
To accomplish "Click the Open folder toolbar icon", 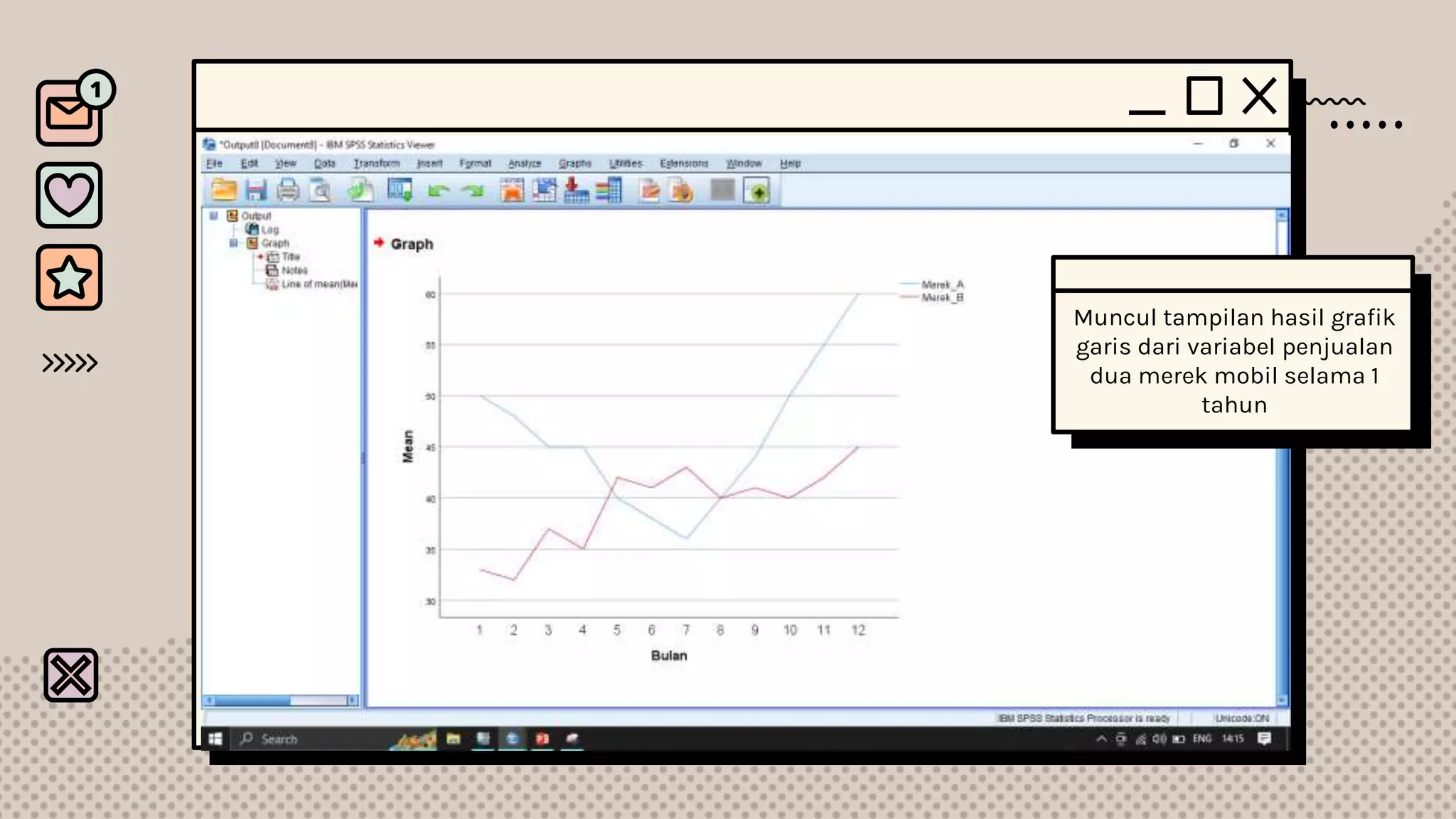I will (224, 191).
